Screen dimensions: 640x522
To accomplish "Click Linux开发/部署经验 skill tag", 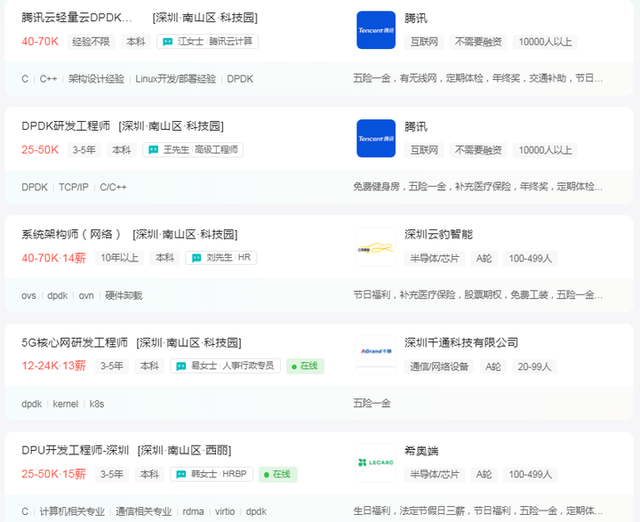I will (176, 79).
